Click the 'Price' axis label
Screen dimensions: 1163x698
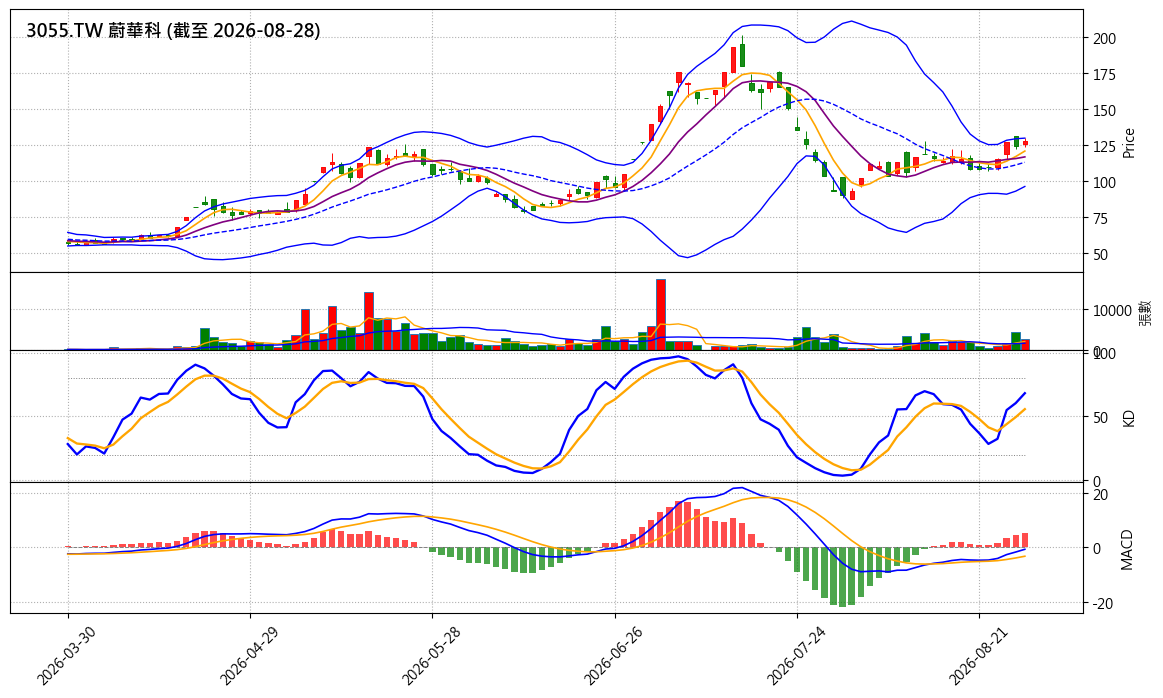click(1130, 143)
